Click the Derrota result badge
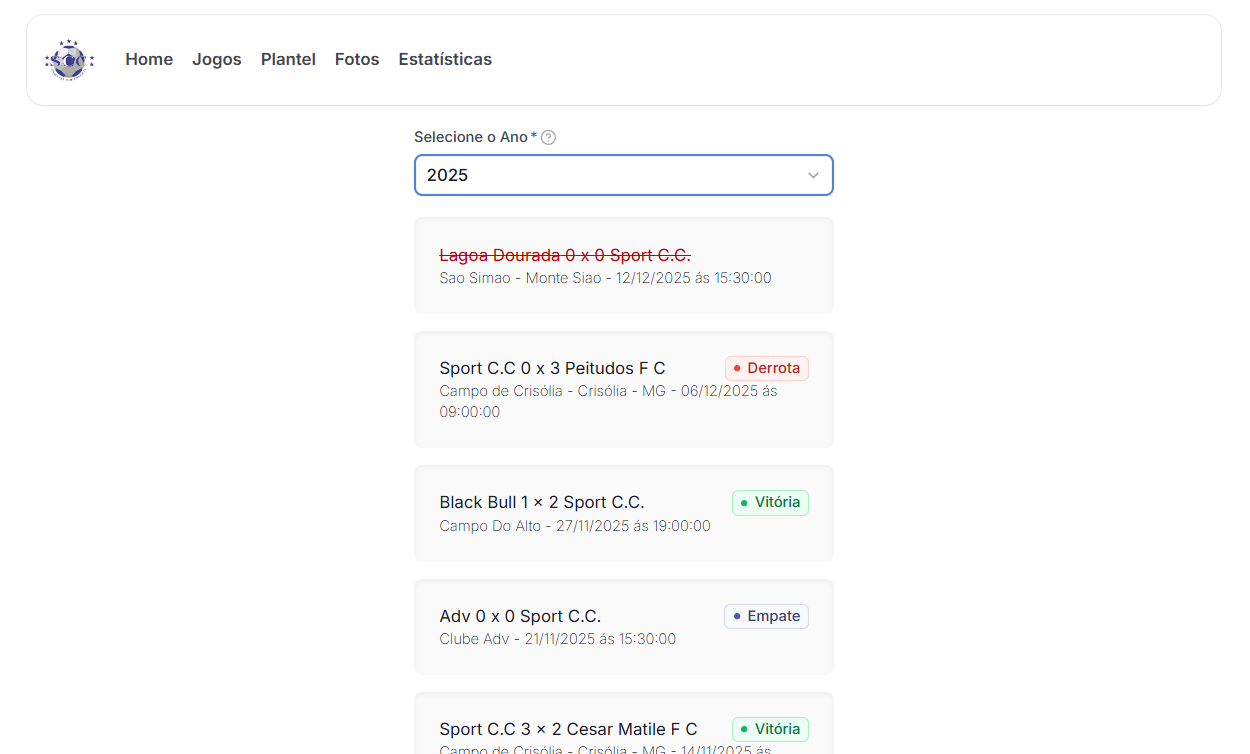Image resolution: width=1250 pixels, height=754 pixels. (x=767, y=368)
